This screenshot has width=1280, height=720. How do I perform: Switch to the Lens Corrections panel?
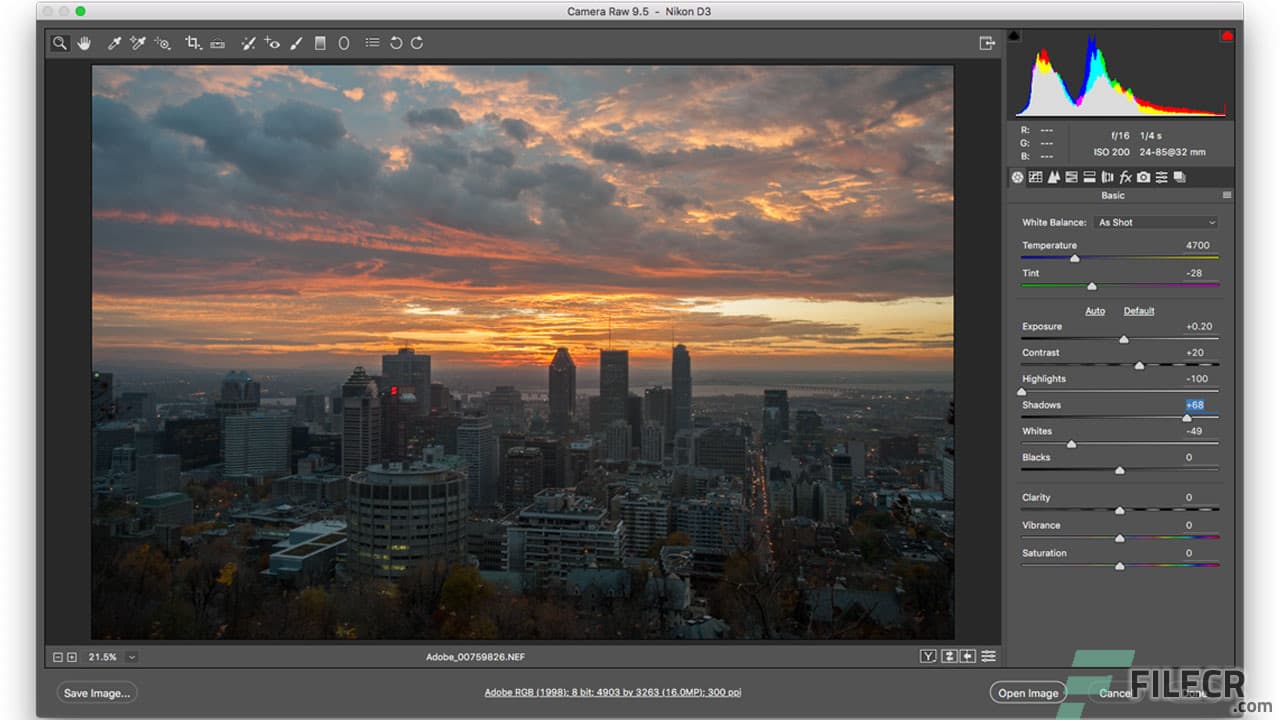click(x=1108, y=177)
